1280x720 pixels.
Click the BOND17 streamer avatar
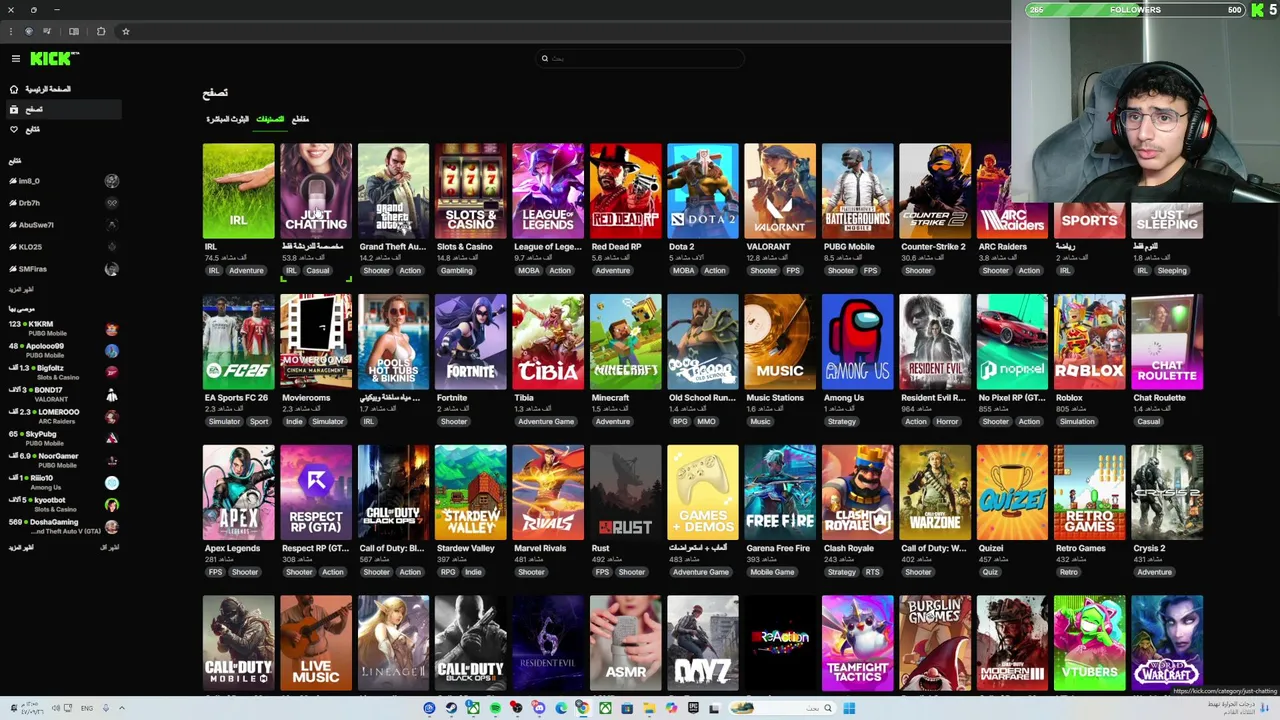pos(112,395)
